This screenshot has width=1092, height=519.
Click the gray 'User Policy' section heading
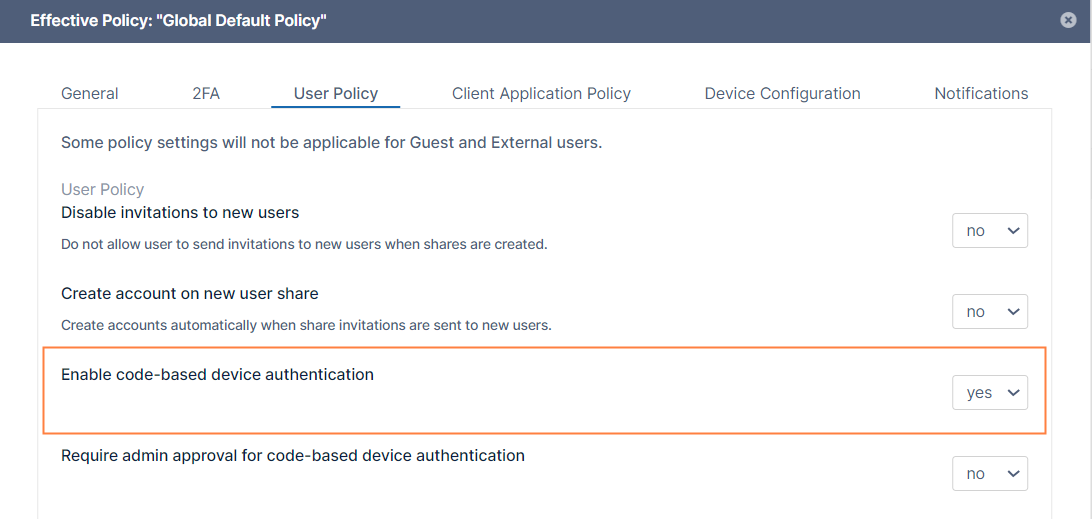pyautogui.click(x=102, y=189)
